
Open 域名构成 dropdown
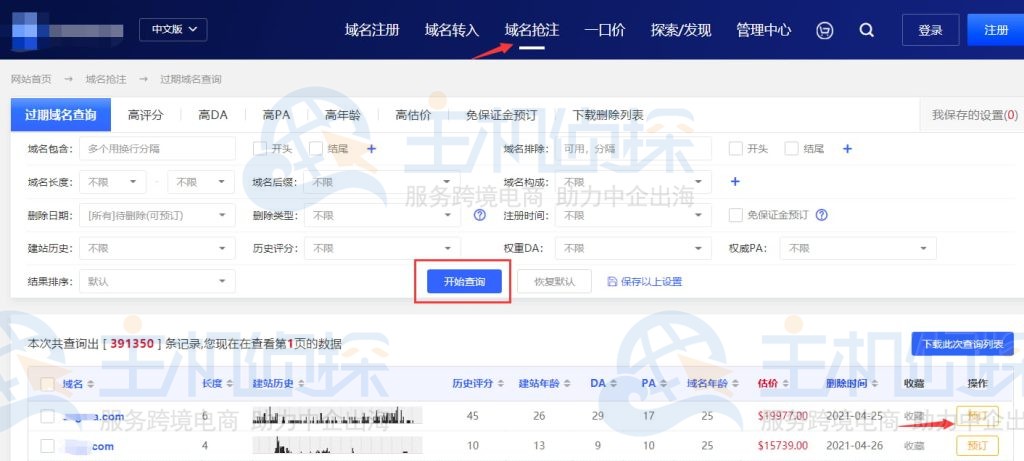633,182
